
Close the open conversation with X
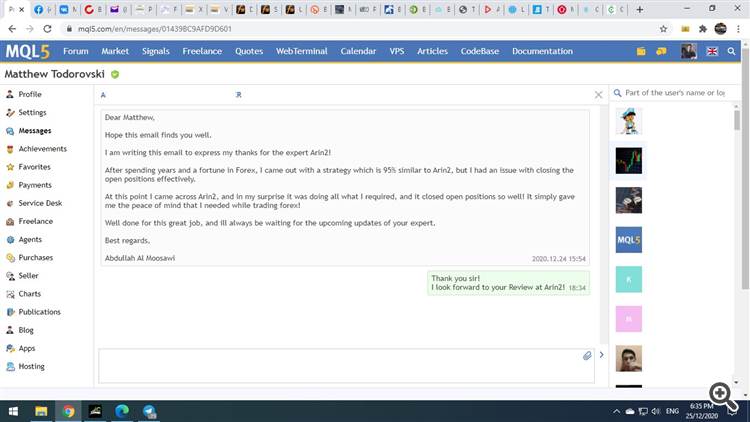coord(598,95)
